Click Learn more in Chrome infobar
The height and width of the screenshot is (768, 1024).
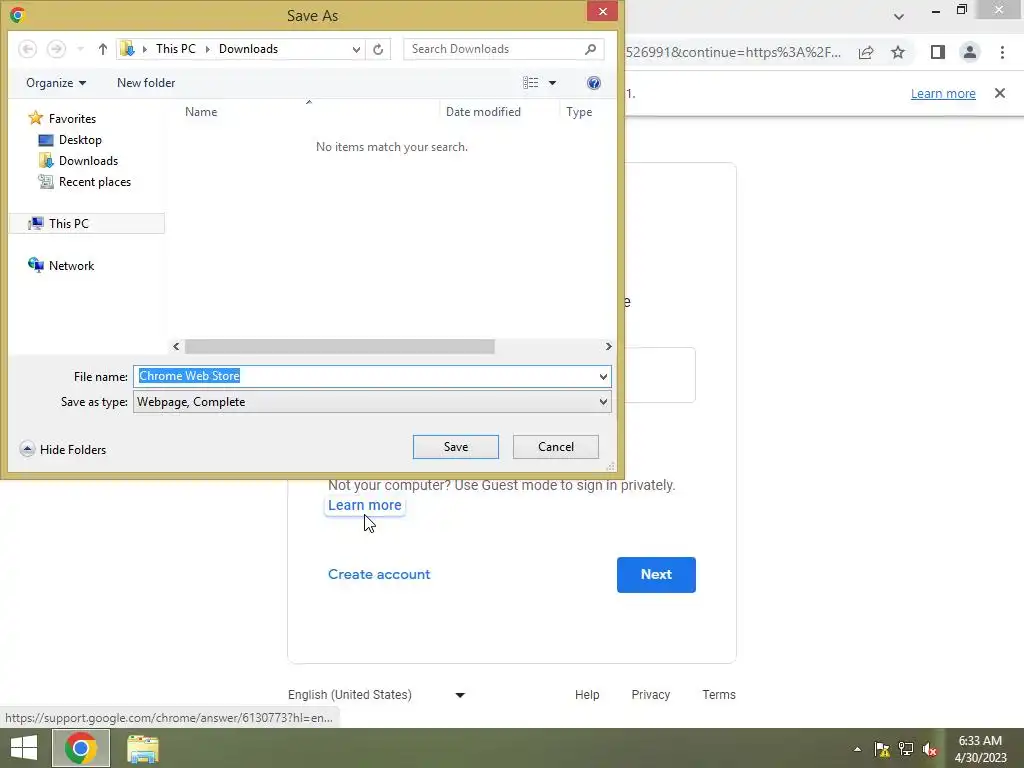point(943,93)
